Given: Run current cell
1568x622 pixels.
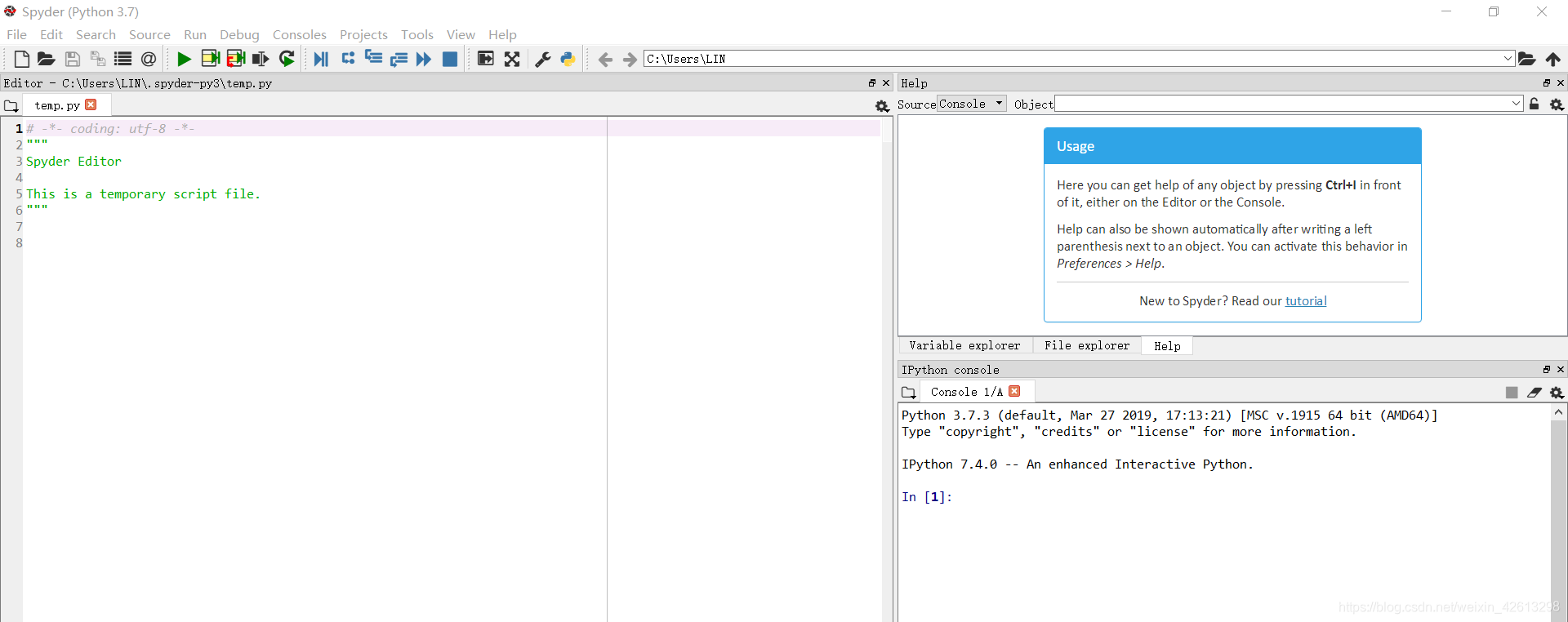Looking at the screenshot, I should point(210,59).
